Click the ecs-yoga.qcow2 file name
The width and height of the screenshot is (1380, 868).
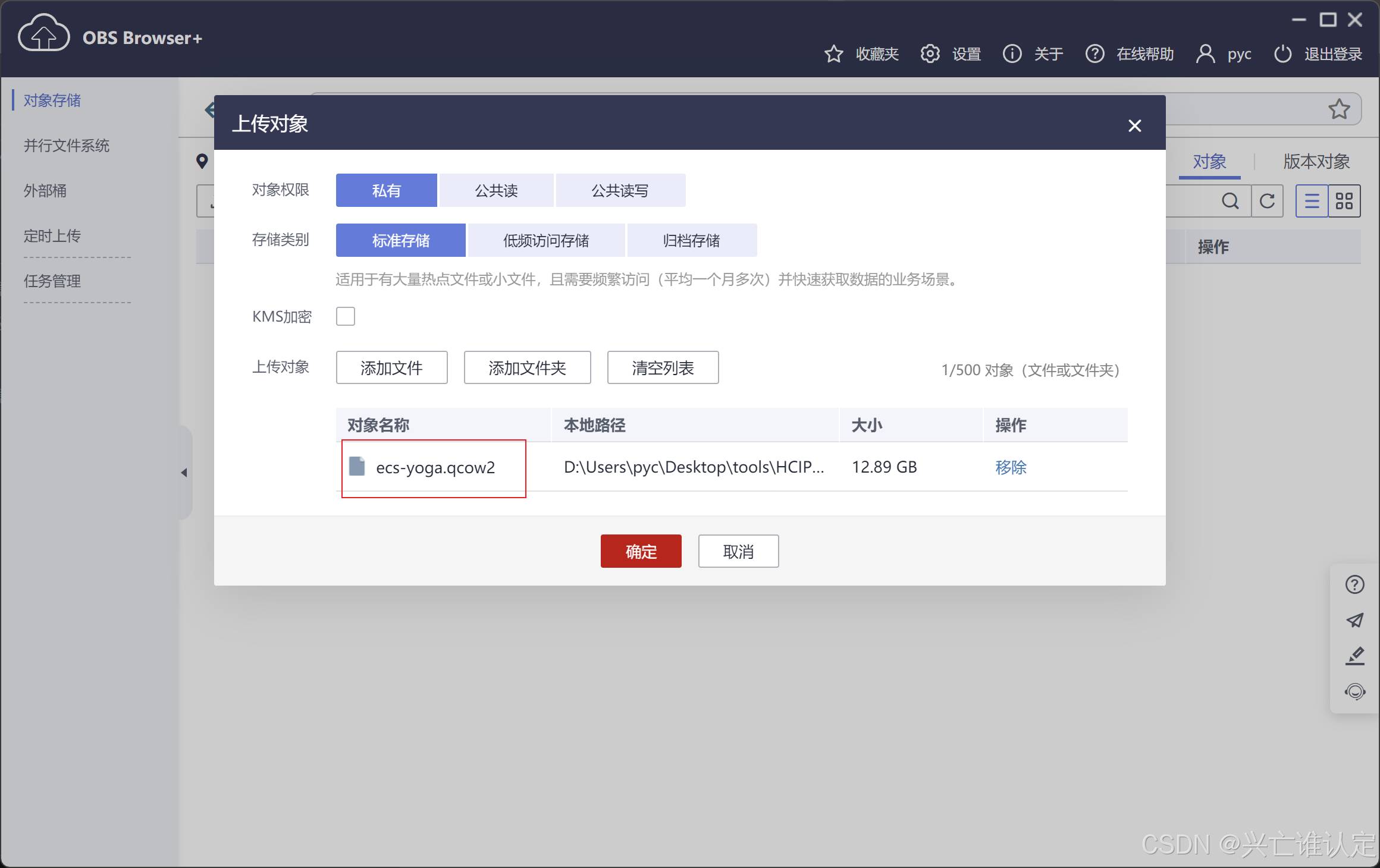[435, 467]
